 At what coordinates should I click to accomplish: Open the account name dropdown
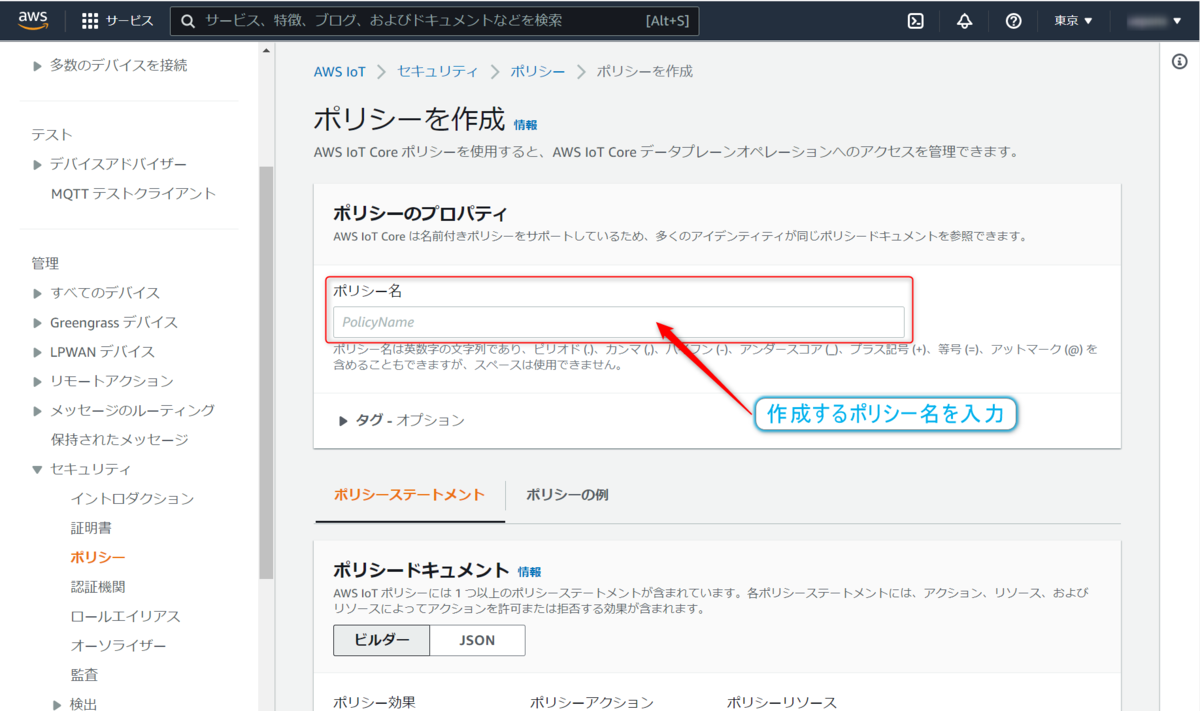tap(1152, 21)
